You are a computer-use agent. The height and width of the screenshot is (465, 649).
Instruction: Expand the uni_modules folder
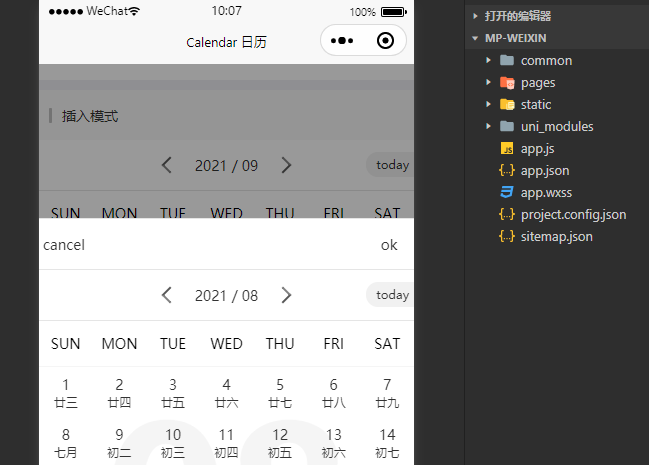[x=556, y=126]
